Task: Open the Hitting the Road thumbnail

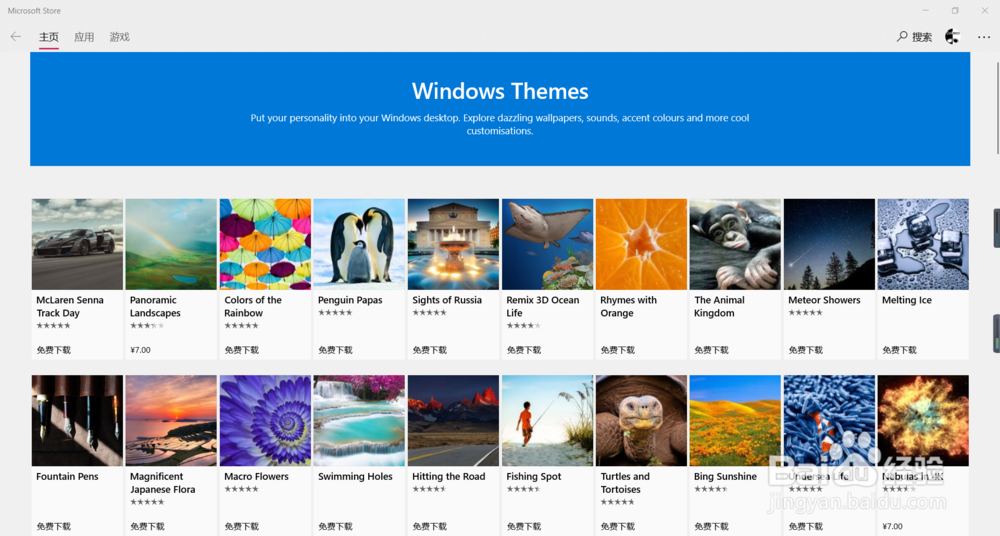Action: coord(453,421)
